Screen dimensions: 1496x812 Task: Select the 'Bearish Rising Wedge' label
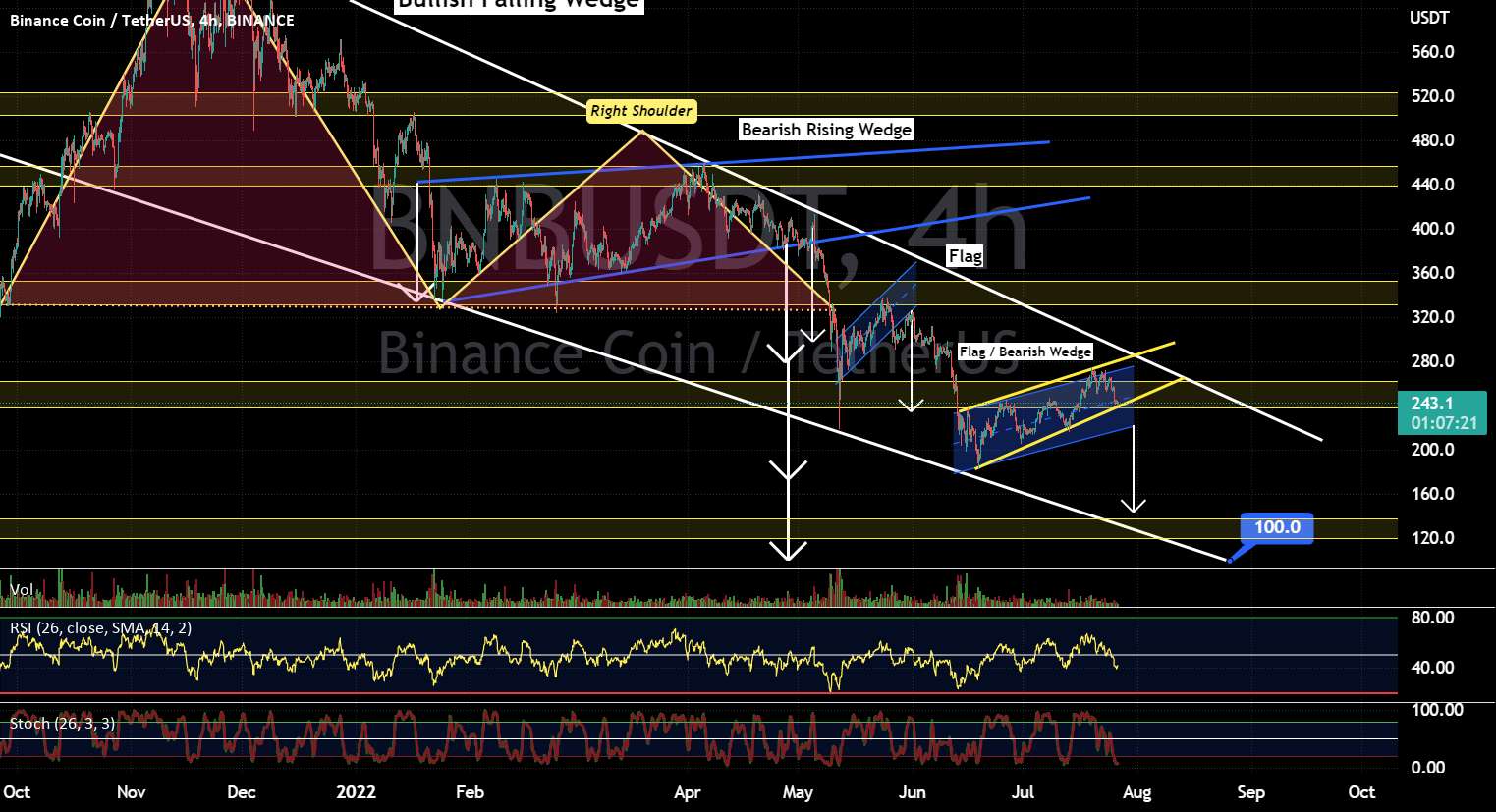point(826,130)
